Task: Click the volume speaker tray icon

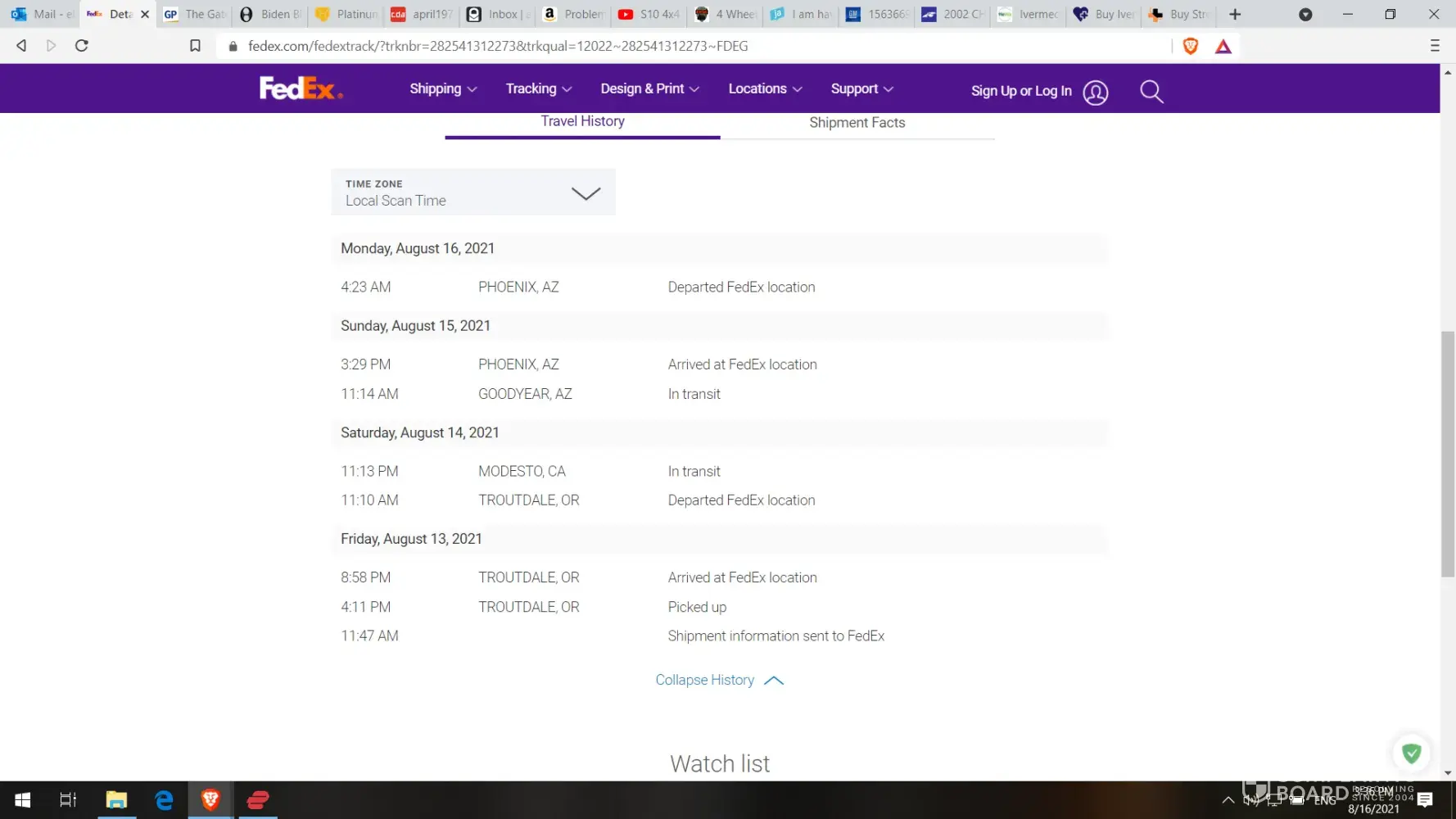Action: point(1251,800)
